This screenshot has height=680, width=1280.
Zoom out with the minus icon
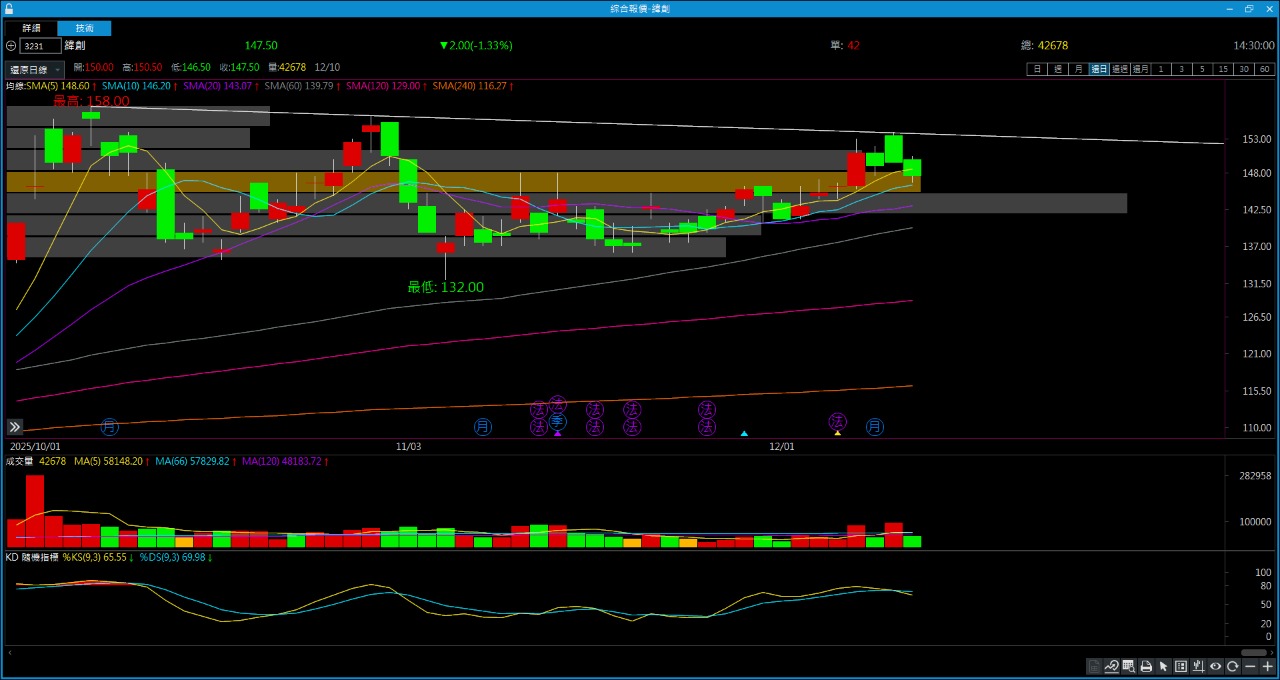coord(1250,667)
